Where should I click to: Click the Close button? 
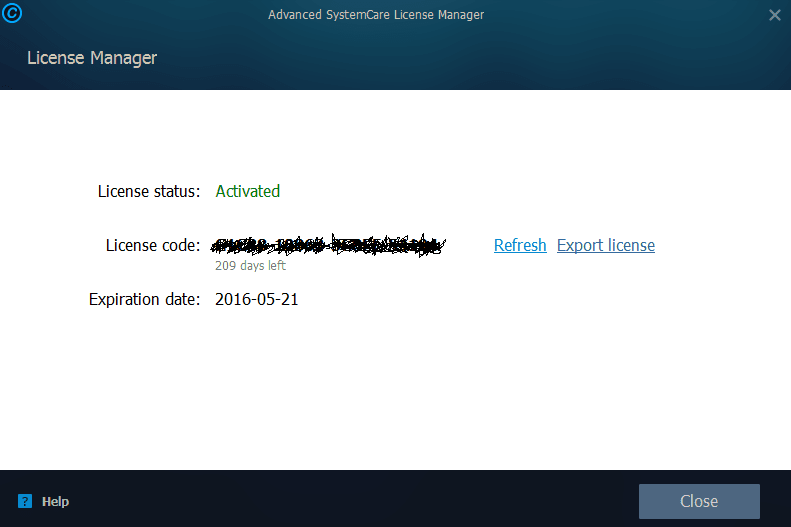point(699,501)
